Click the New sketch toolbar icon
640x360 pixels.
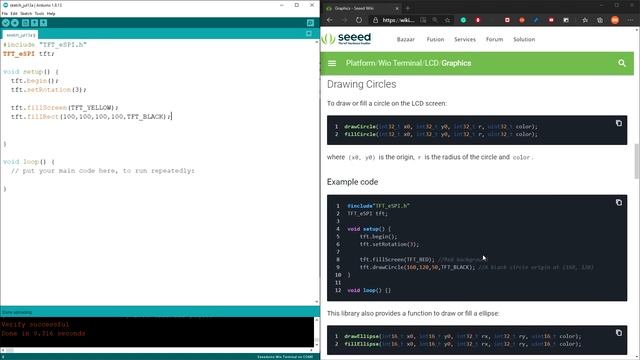[x=25, y=23]
